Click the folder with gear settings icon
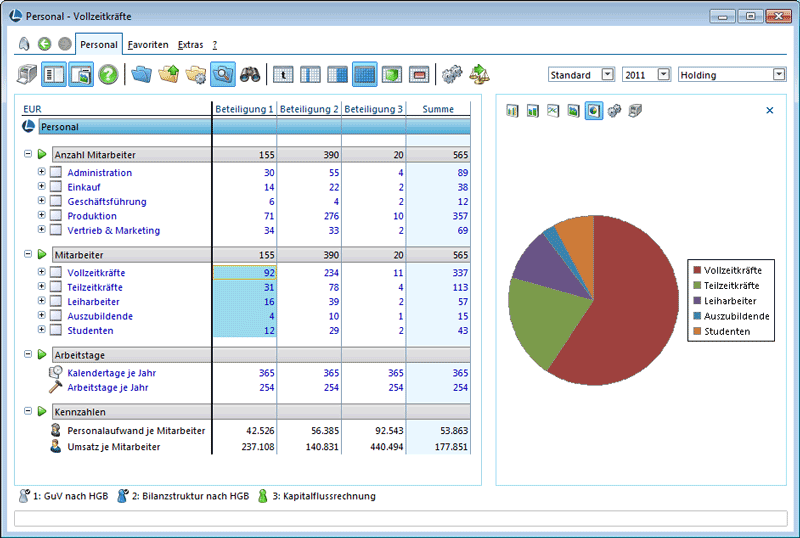Viewport: 800px width, 538px height. [x=196, y=75]
